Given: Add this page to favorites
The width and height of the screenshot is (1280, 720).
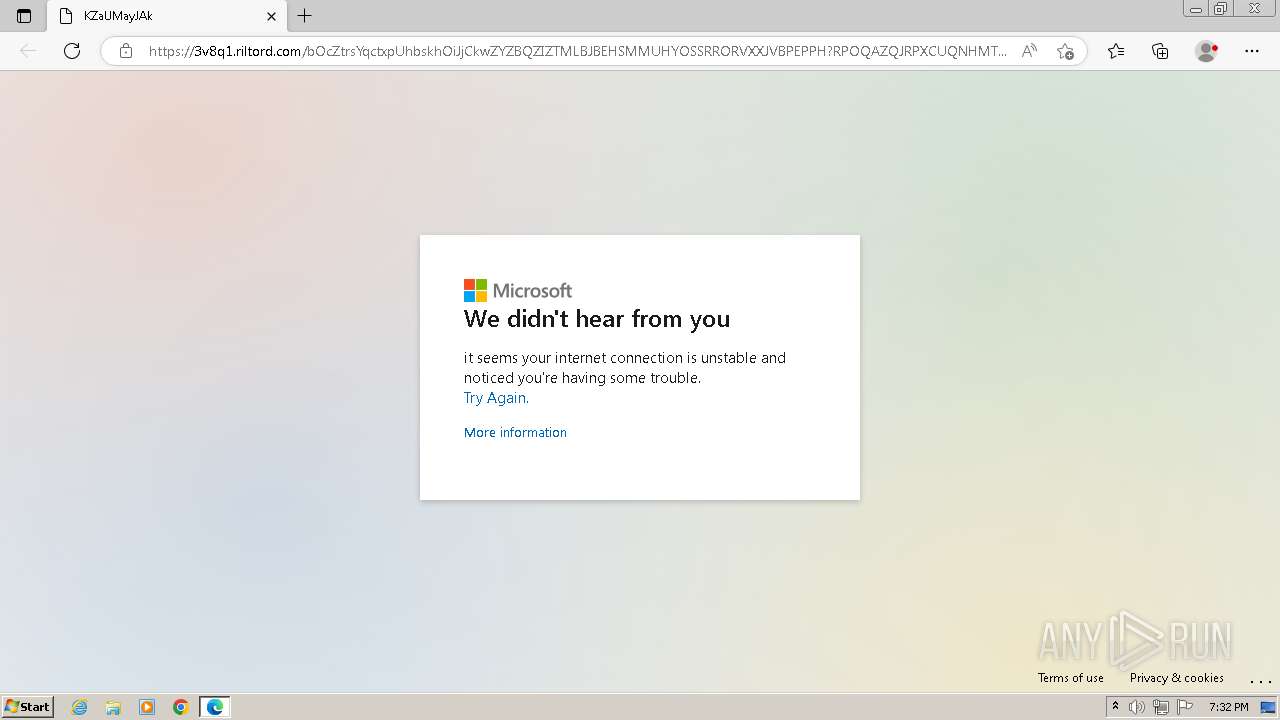Looking at the screenshot, I should tap(1065, 51).
